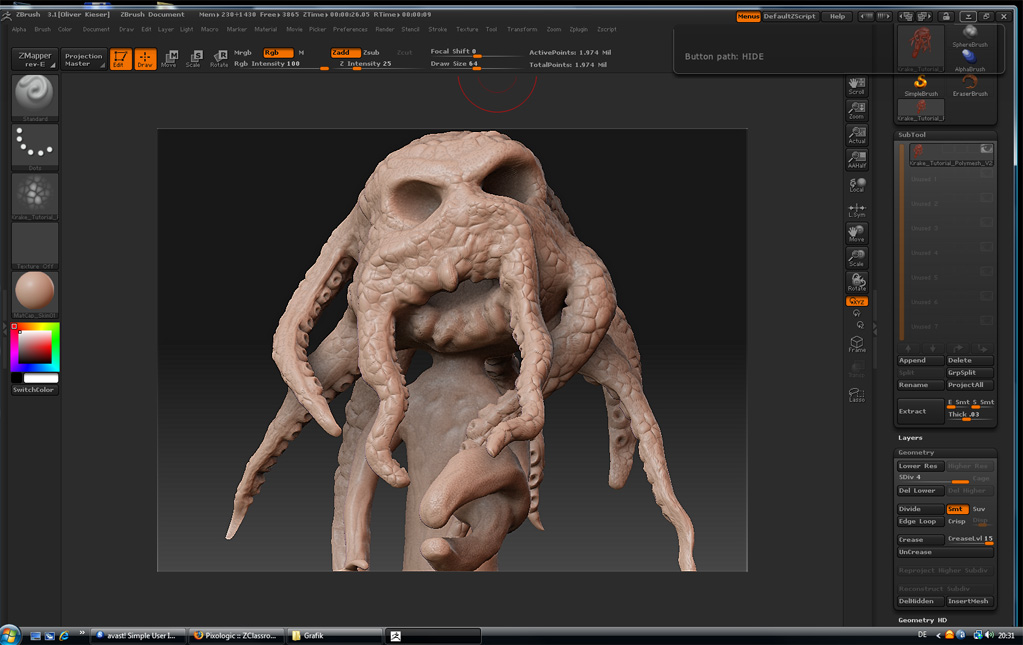Click the AAHalf view icon
This screenshot has height=645, width=1023.
point(857,160)
